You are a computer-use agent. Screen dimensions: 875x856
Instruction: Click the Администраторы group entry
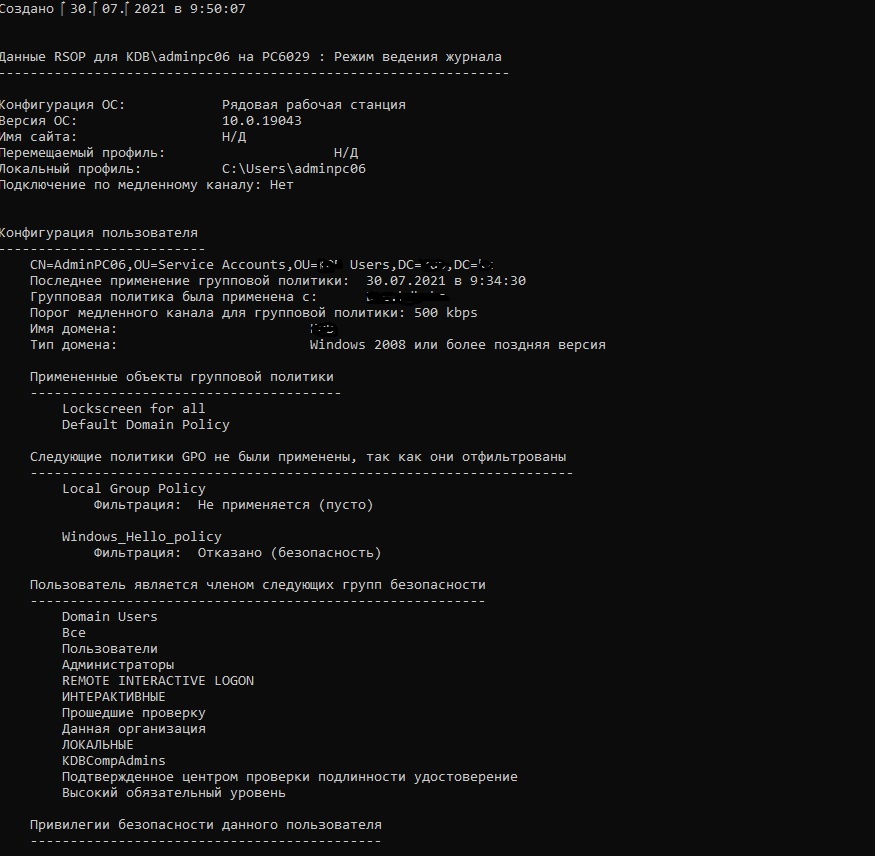pos(118,665)
